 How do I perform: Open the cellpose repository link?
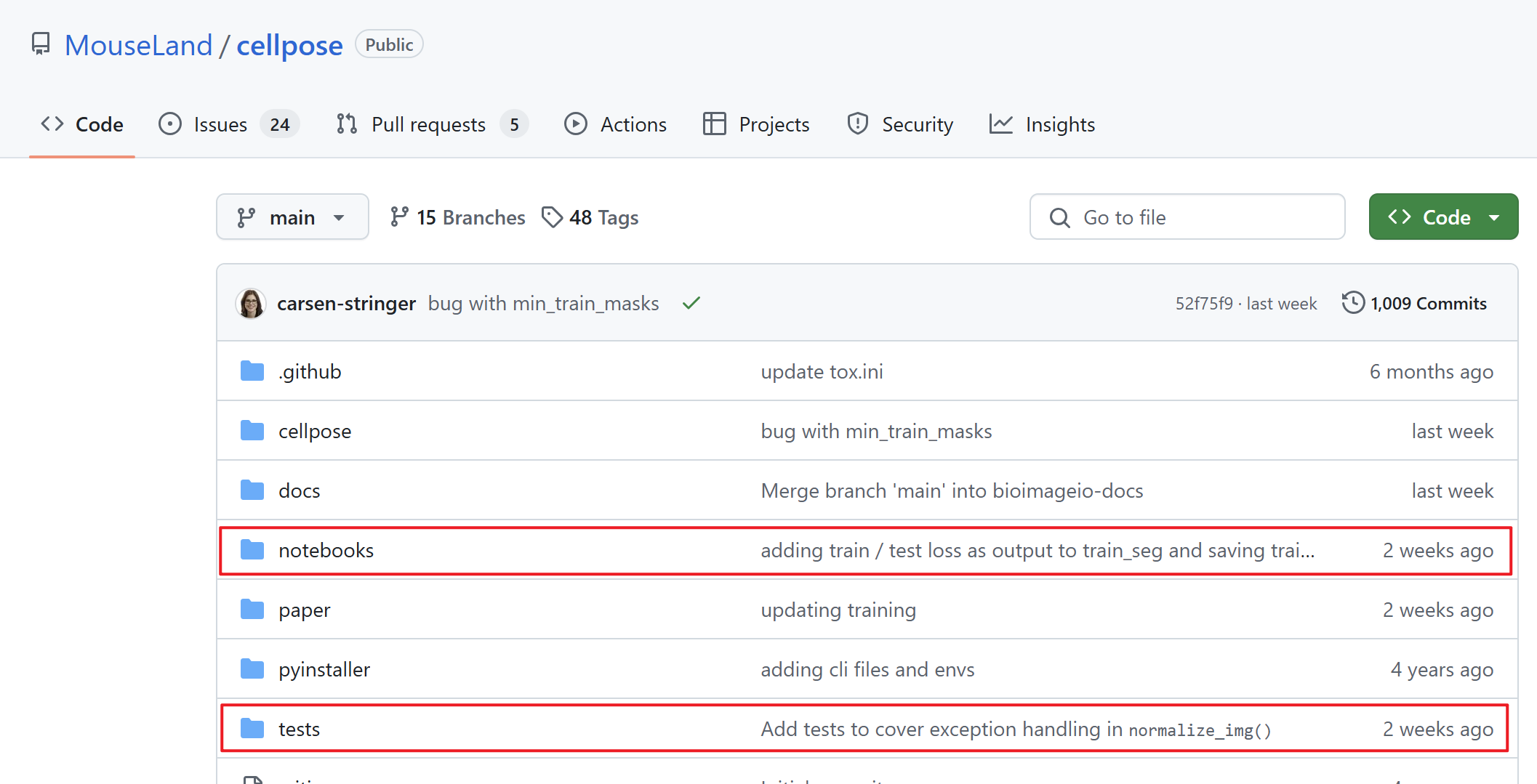click(289, 45)
